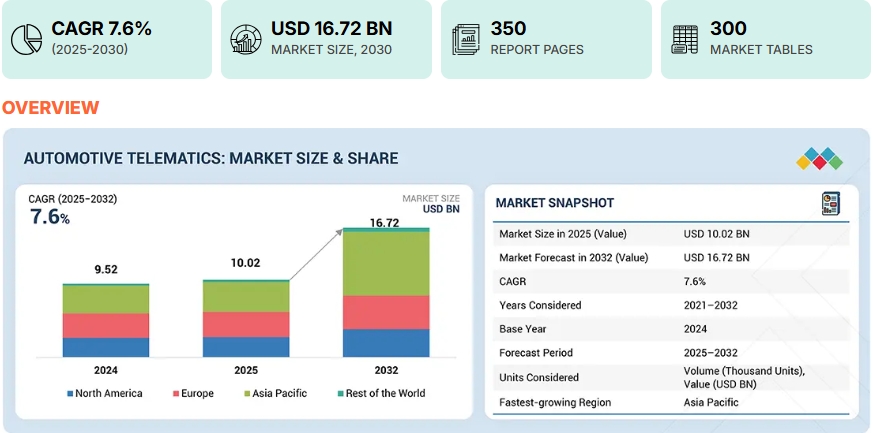873x433 pixels.
Task: Click the 2032 green Asia Pacific bar segment
Action: [x=386, y=264]
